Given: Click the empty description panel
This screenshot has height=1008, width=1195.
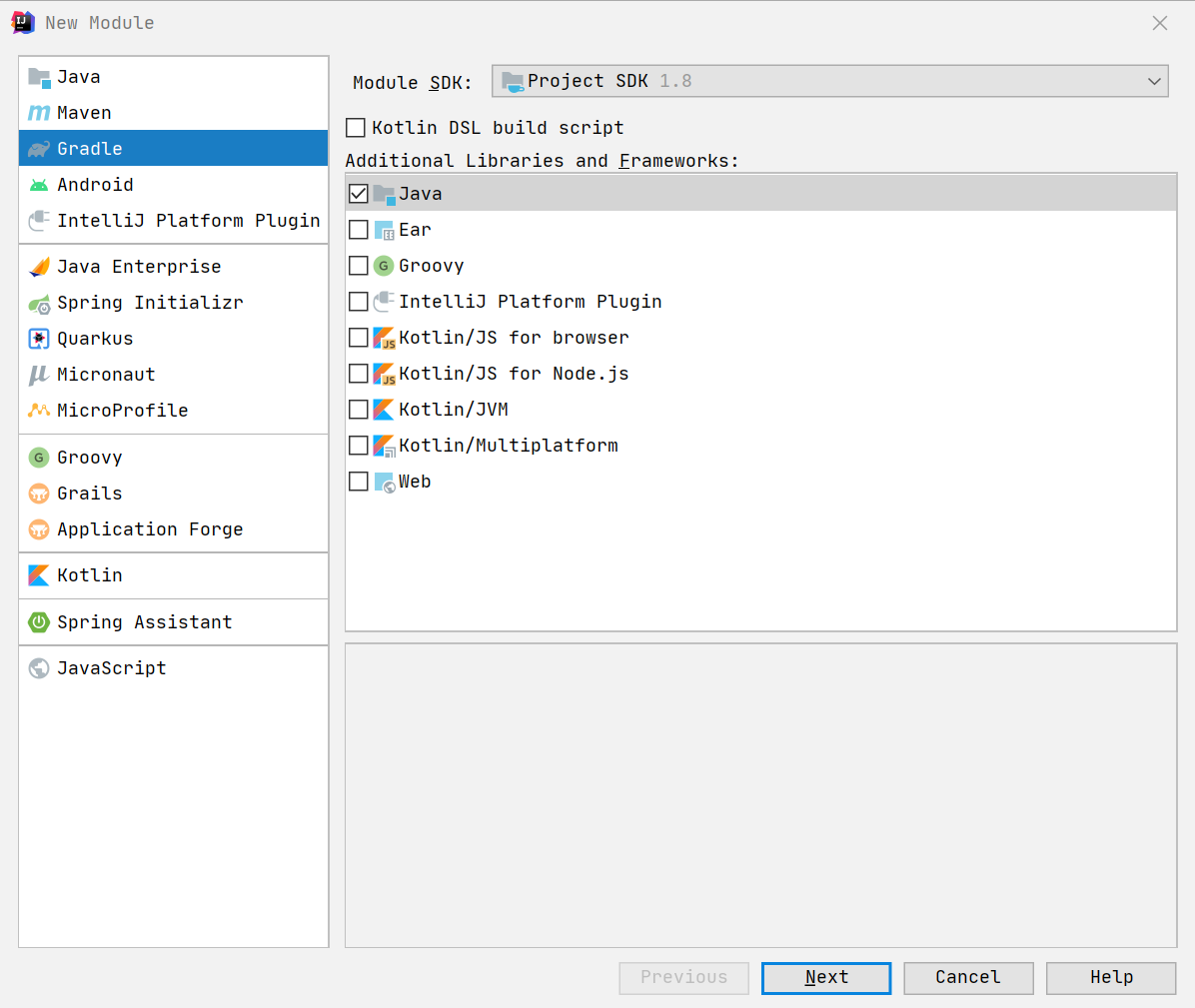Looking at the screenshot, I should pyautogui.click(x=760, y=795).
